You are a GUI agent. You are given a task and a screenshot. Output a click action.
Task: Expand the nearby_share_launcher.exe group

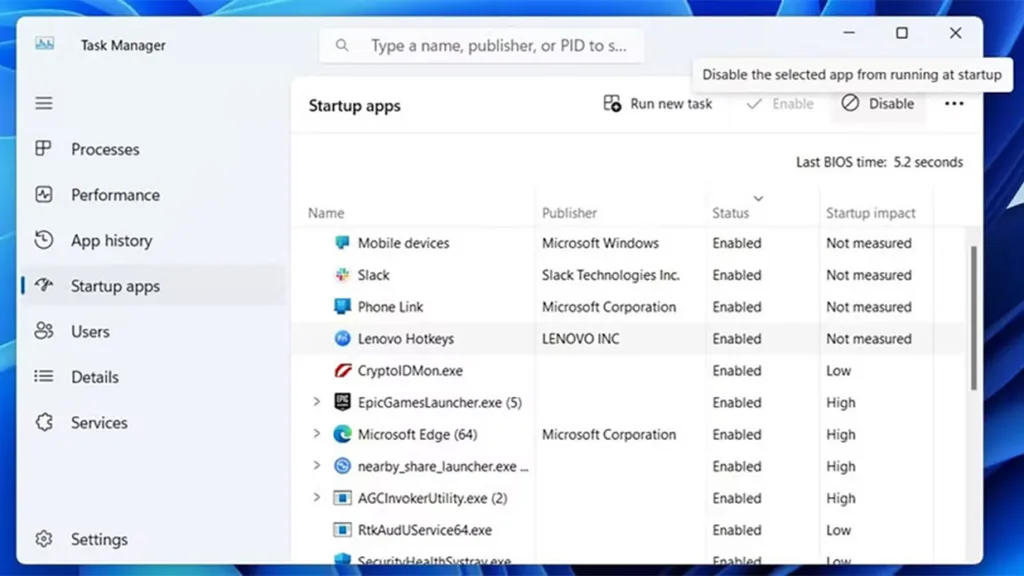[x=317, y=466]
